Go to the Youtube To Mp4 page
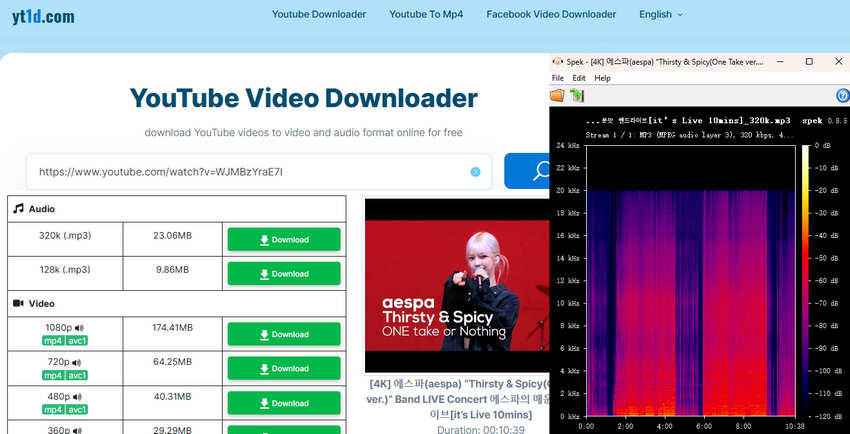The height and width of the screenshot is (434, 850). pyautogui.click(x=426, y=15)
